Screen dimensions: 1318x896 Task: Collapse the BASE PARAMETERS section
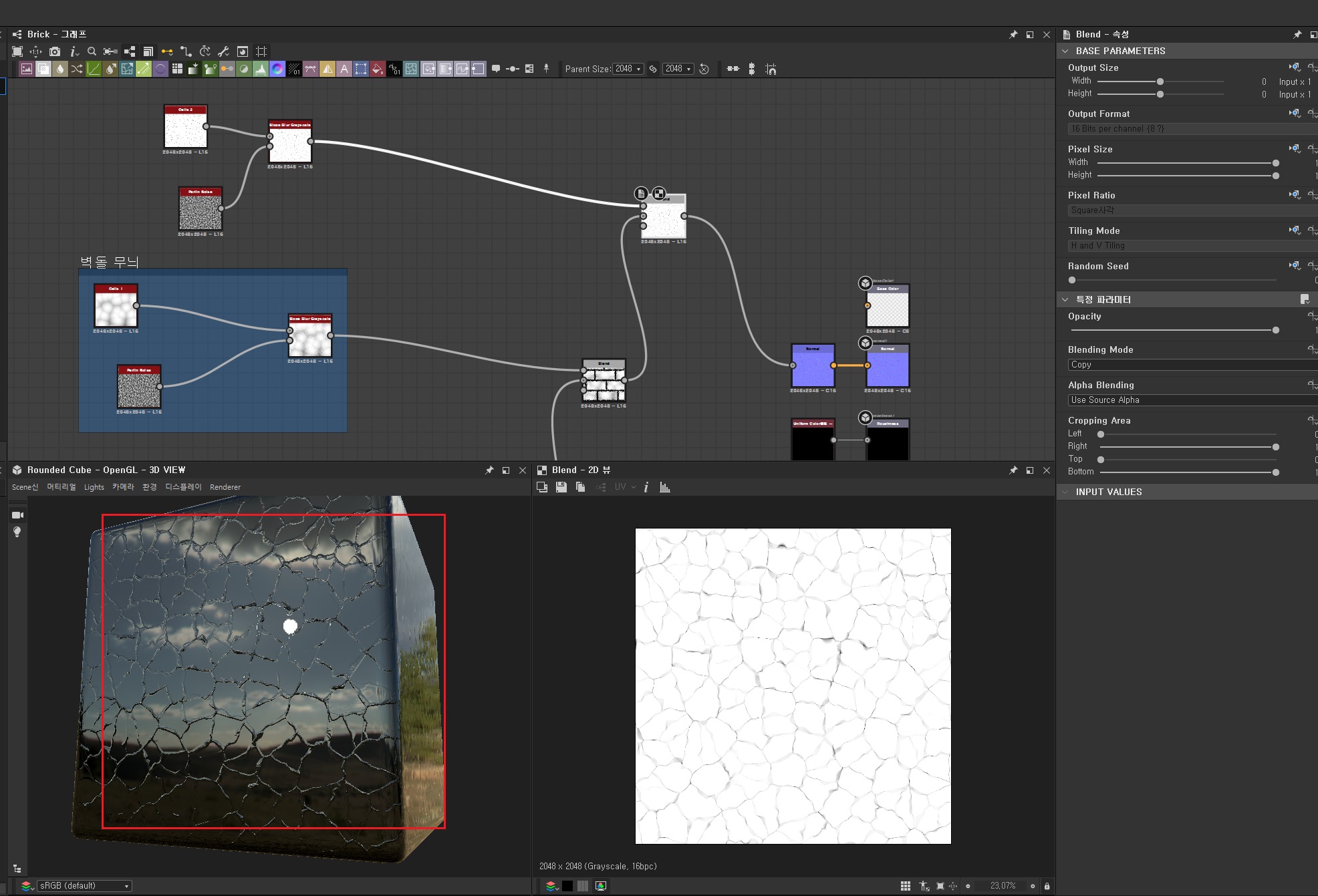[x=1065, y=51]
